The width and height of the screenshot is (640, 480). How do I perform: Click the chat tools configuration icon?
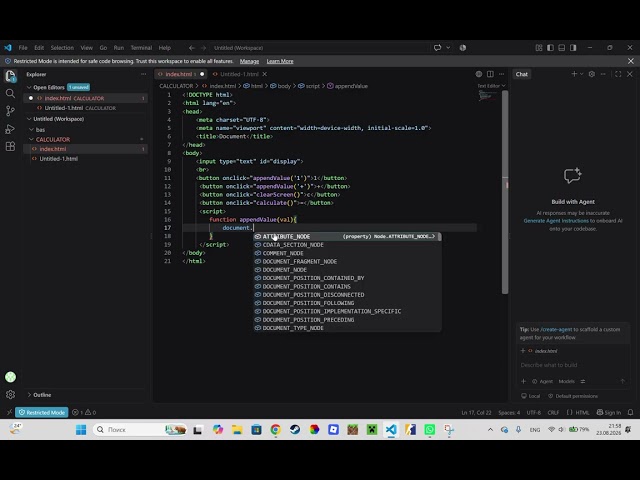(x=583, y=381)
